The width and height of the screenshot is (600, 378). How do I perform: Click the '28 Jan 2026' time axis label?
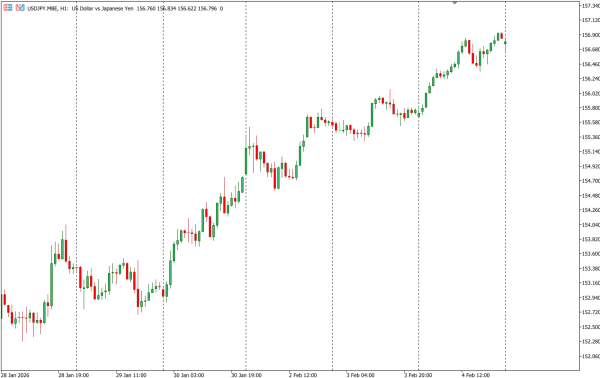[15, 375]
